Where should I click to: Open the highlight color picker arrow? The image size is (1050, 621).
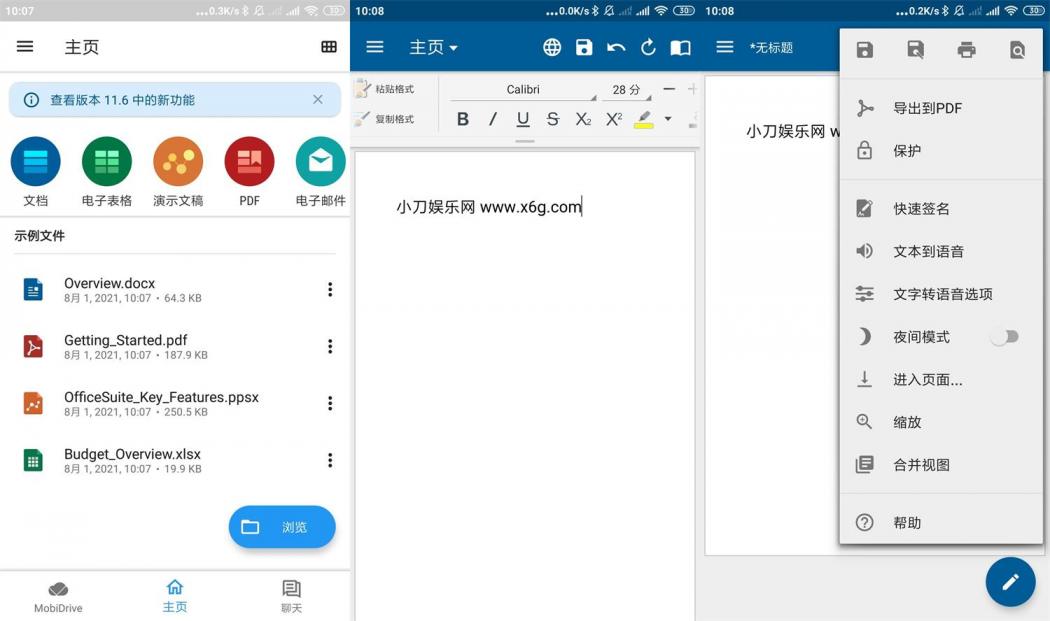[x=668, y=118]
